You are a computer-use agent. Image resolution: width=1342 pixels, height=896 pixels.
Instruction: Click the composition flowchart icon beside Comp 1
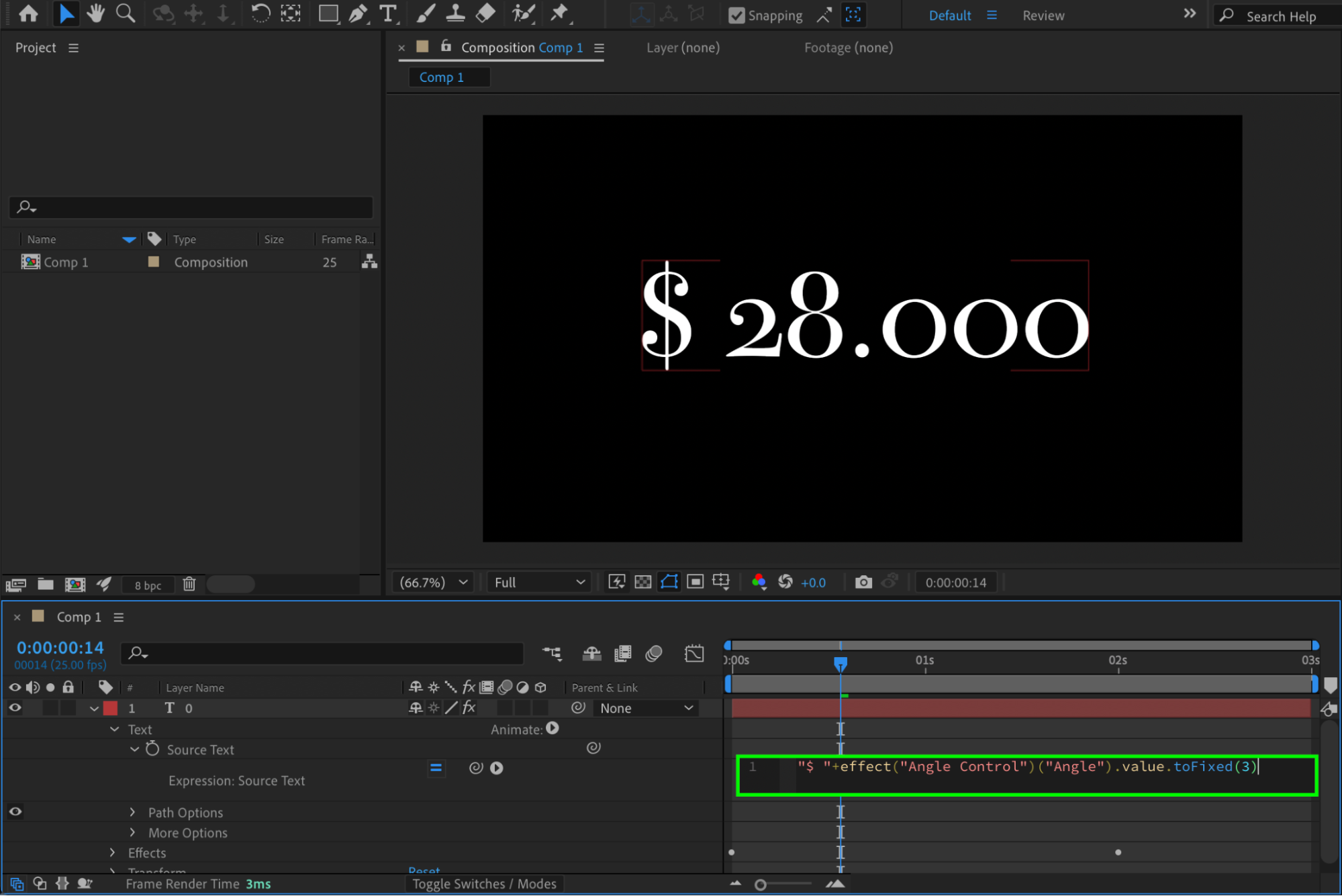pyautogui.click(x=369, y=262)
